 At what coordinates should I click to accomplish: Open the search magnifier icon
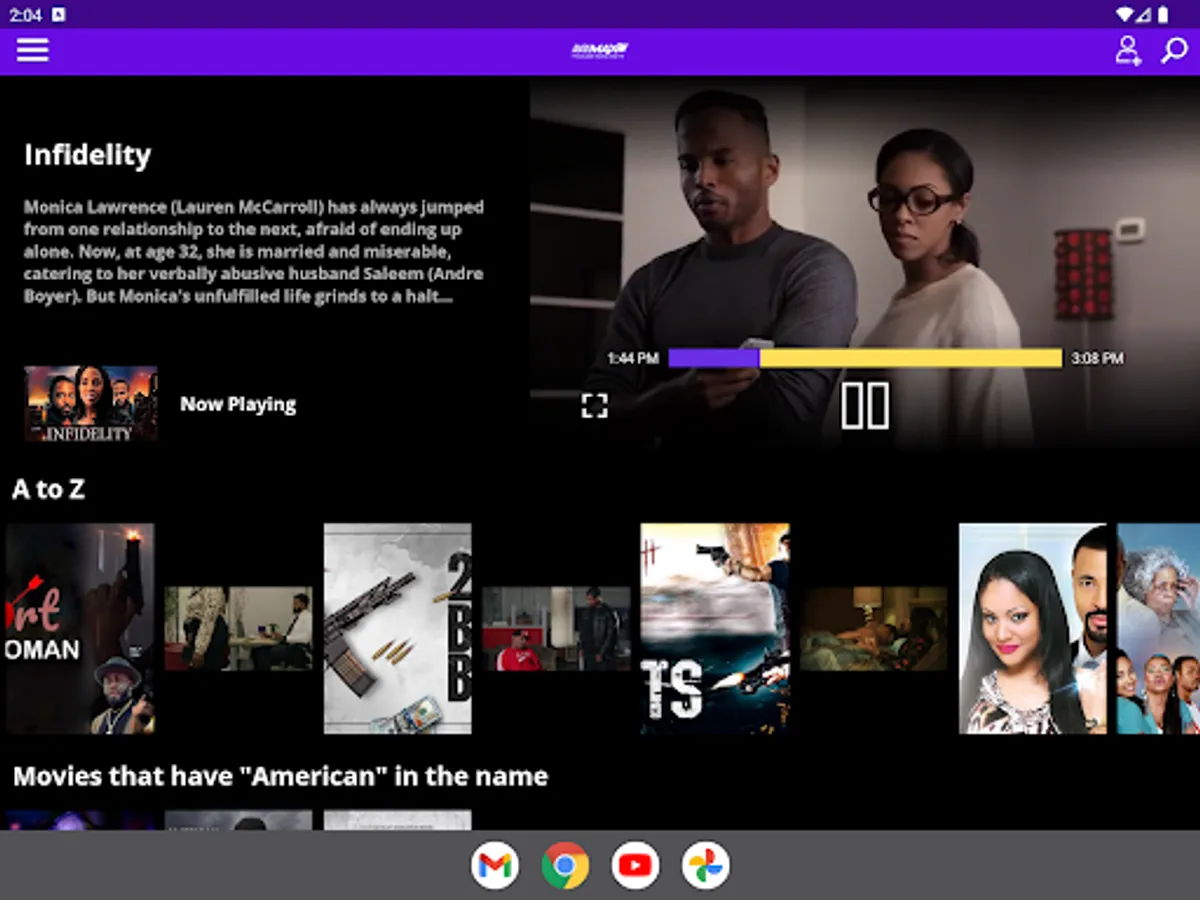pyautogui.click(x=1174, y=50)
